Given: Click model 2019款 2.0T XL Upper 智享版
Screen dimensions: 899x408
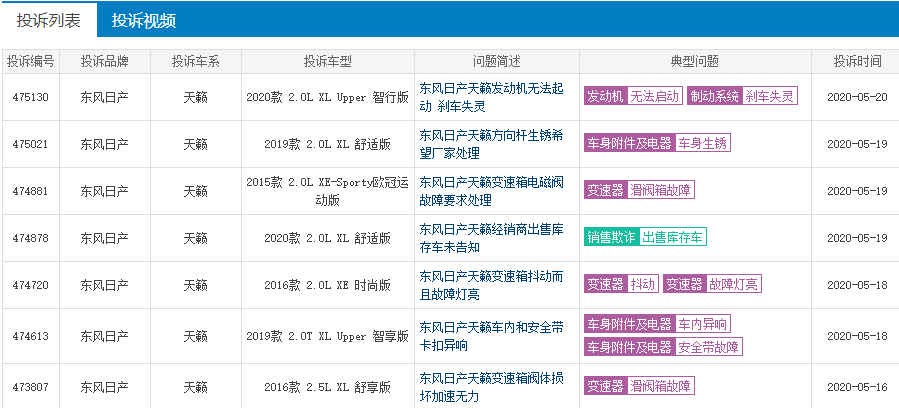Looking at the screenshot, I should (x=327, y=336).
